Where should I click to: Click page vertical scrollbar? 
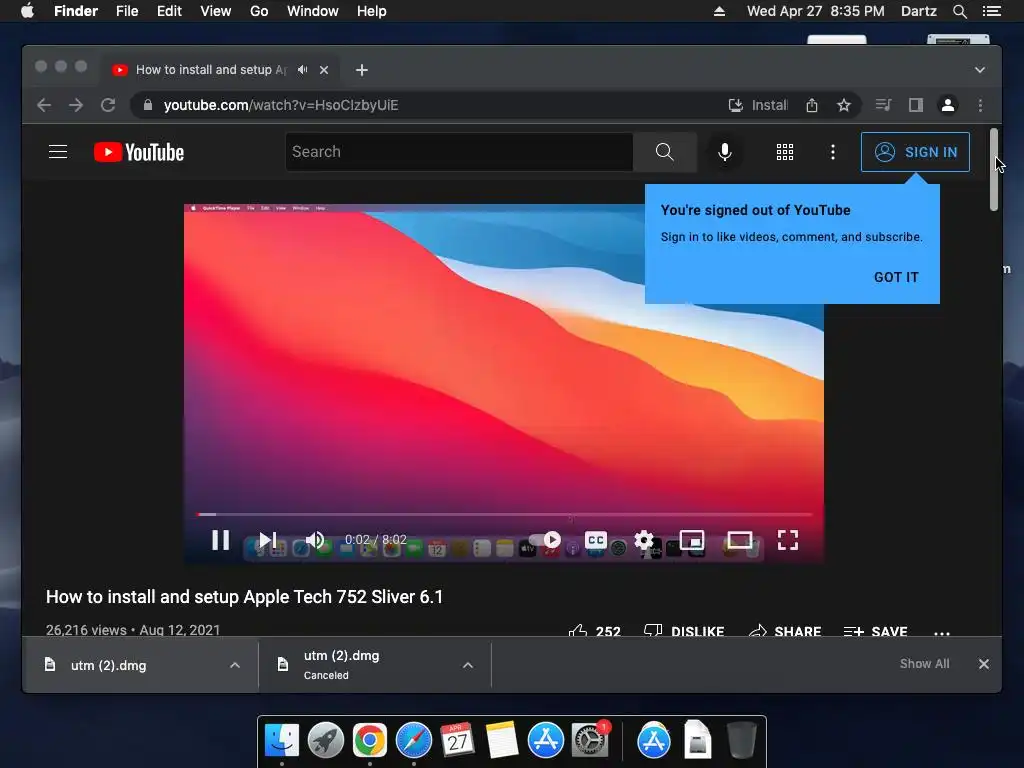994,170
